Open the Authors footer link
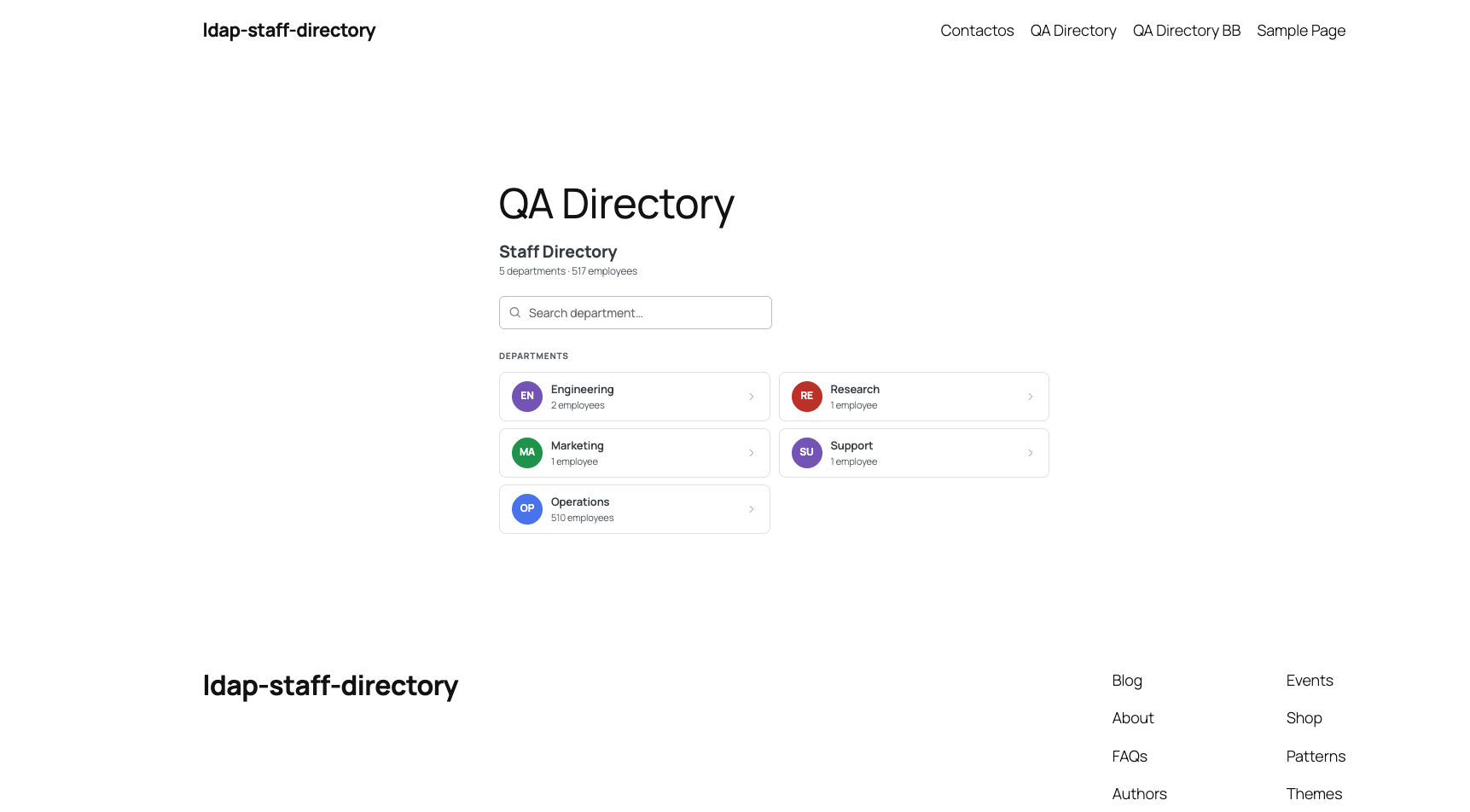 point(1139,794)
